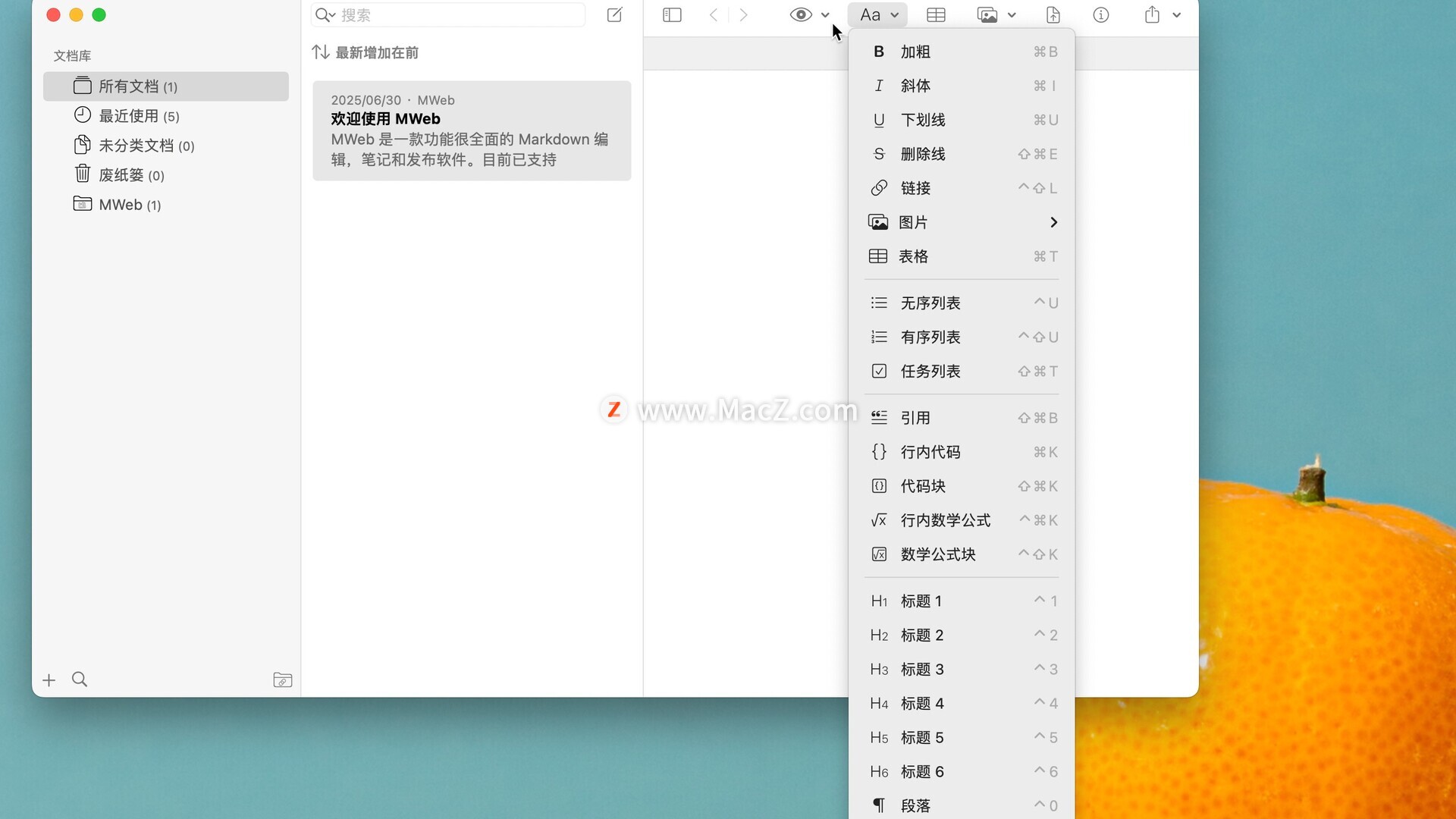This screenshot has height=819, width=1456.
Task: Open the document info icon
Action: click(x=1101, y=14)
